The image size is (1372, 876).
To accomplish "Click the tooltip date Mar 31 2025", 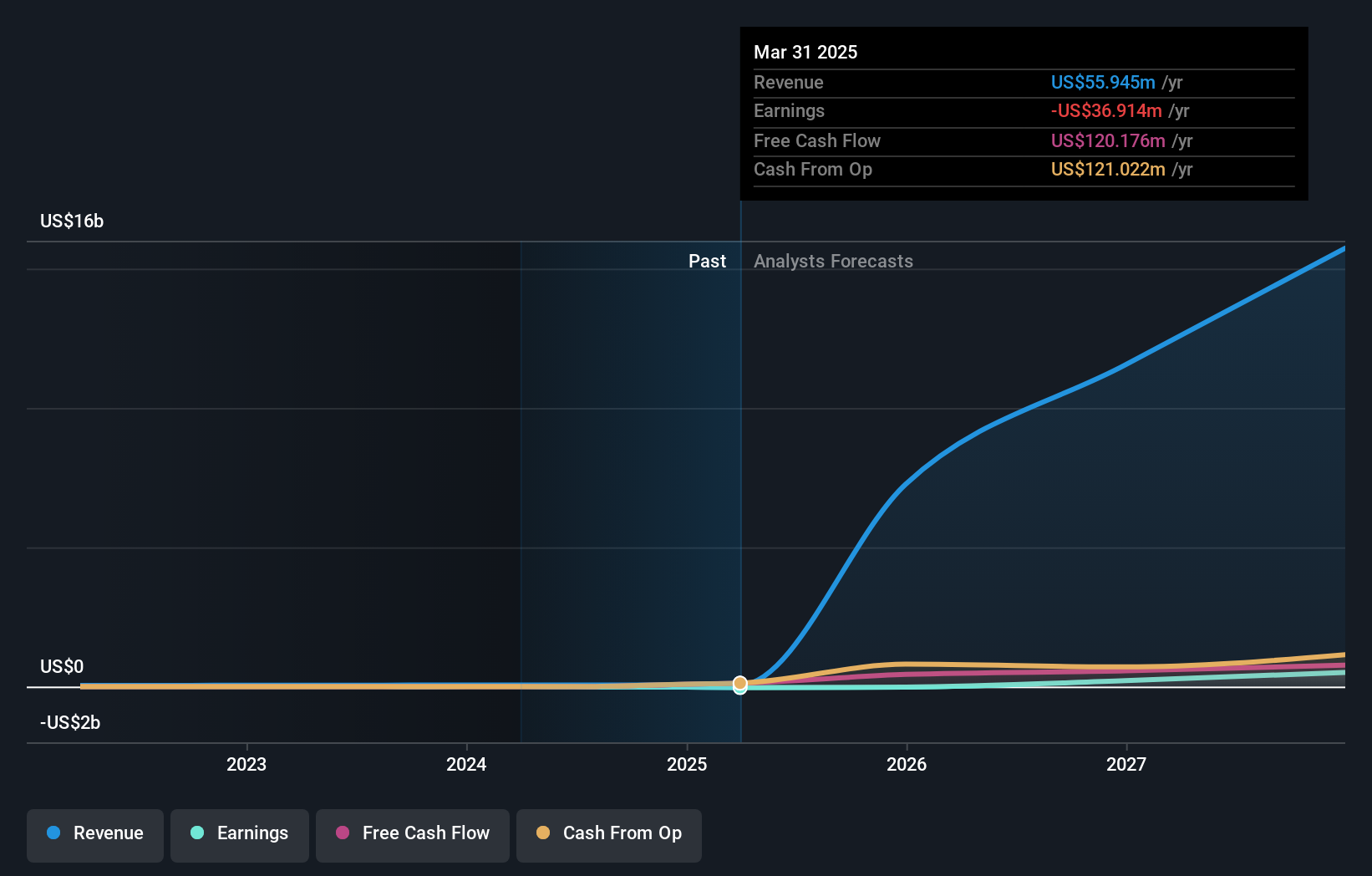I will 805,52.
